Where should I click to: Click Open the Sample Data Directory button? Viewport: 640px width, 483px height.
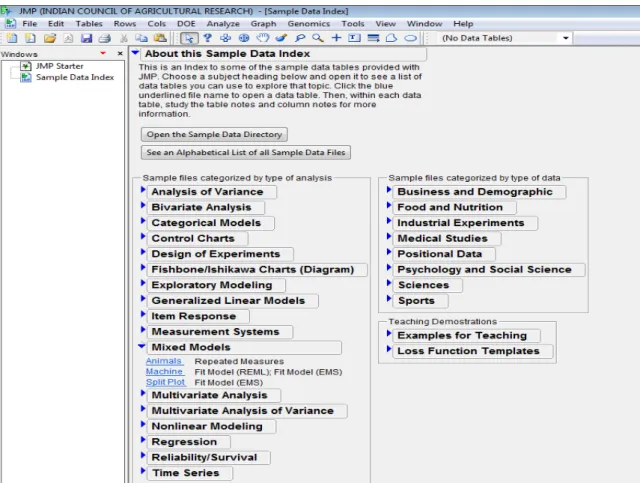[x=214, y=134]
